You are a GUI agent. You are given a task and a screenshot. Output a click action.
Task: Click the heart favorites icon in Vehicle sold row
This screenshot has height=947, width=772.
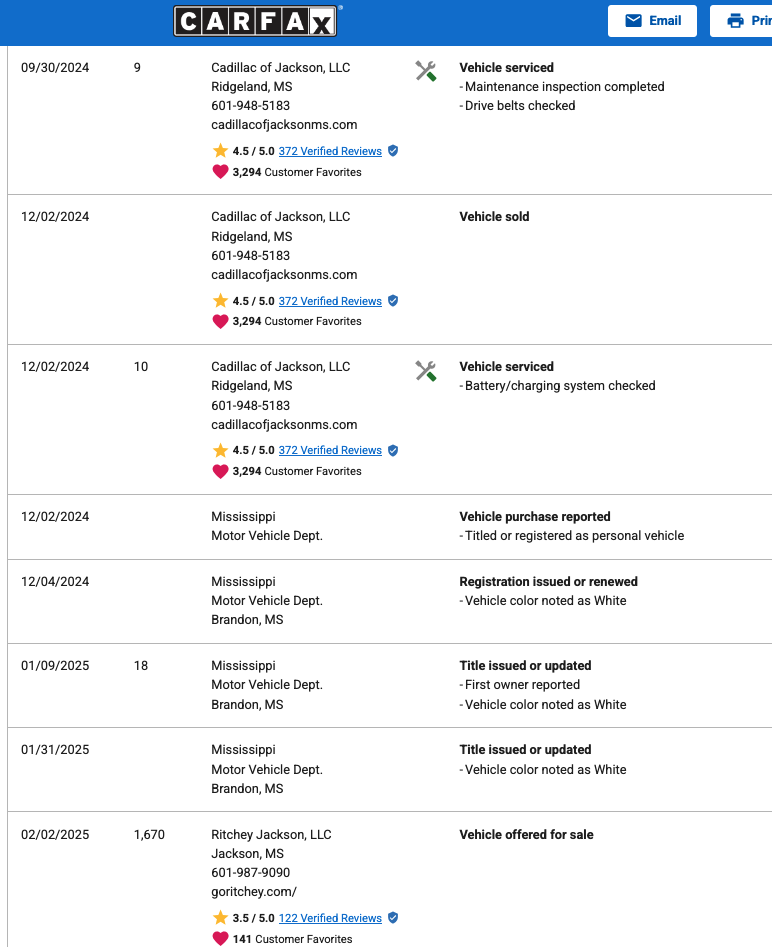(220, 321)
